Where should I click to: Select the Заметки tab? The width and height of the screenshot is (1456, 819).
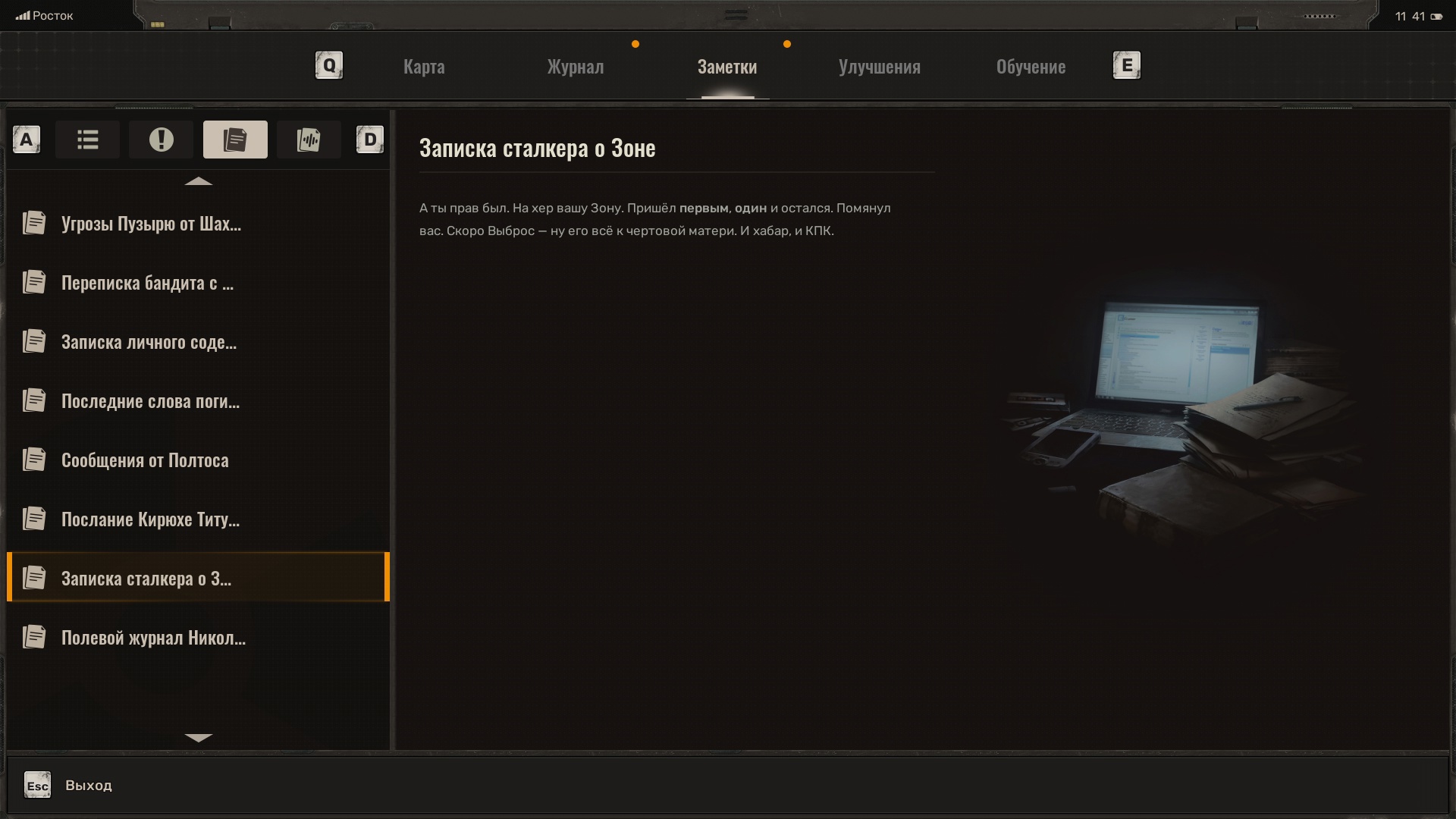(x=727, y=67)
